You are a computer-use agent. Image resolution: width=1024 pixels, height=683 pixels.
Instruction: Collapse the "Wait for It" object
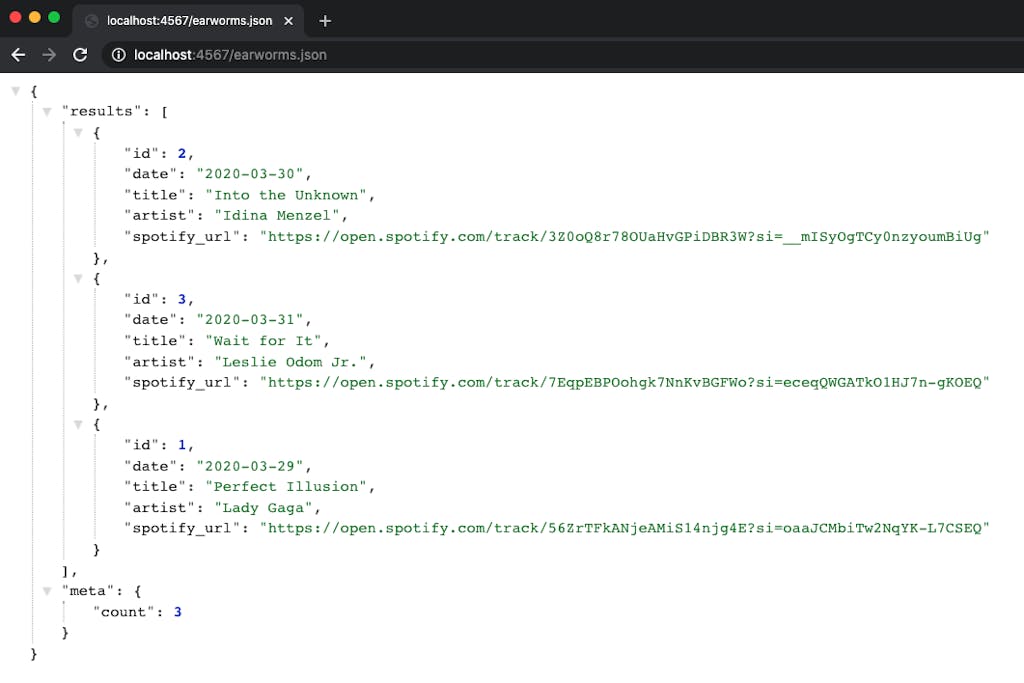coord(78,278)
